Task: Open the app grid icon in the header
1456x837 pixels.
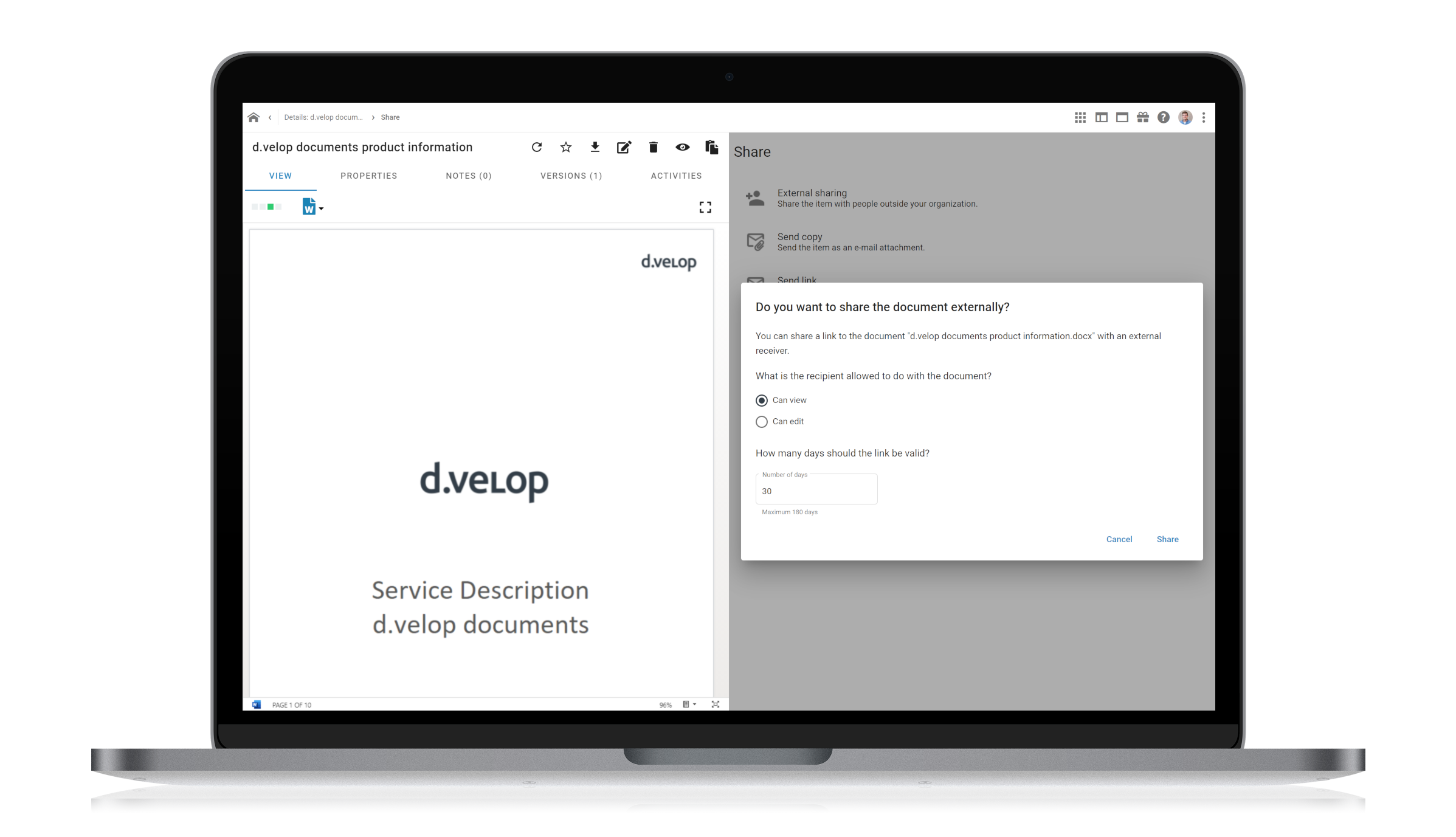Action: click(x=1080, y=117)
